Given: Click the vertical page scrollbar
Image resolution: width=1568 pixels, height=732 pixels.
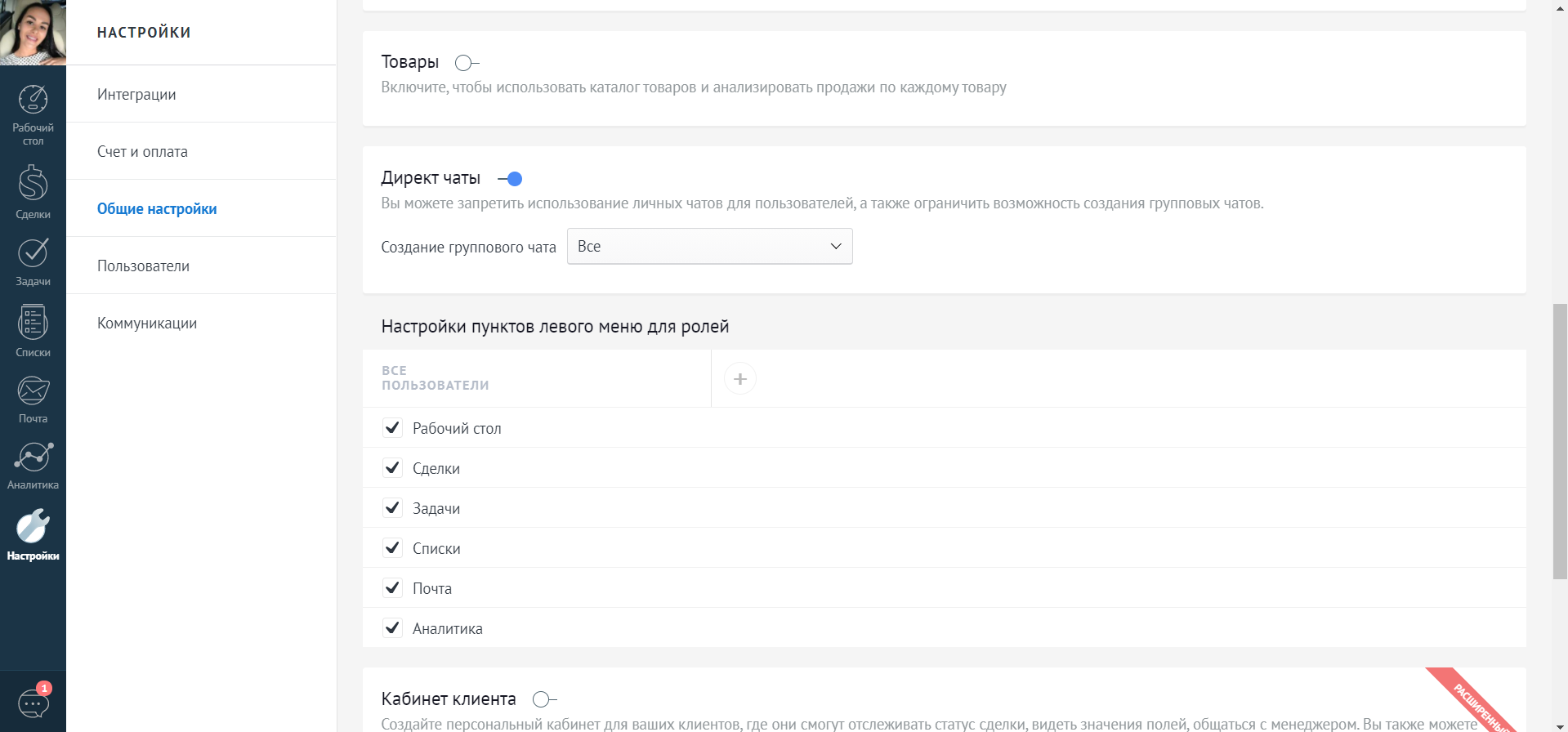Looking at the screenshot, I should tap(1559, 441).
